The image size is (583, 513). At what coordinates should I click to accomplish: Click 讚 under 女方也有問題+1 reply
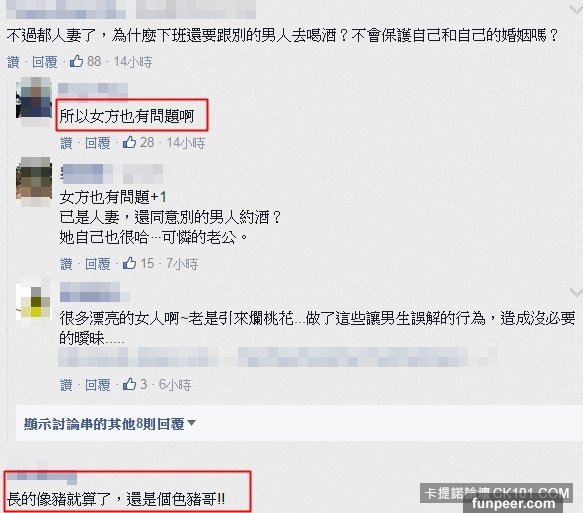[x=66, y=264]
